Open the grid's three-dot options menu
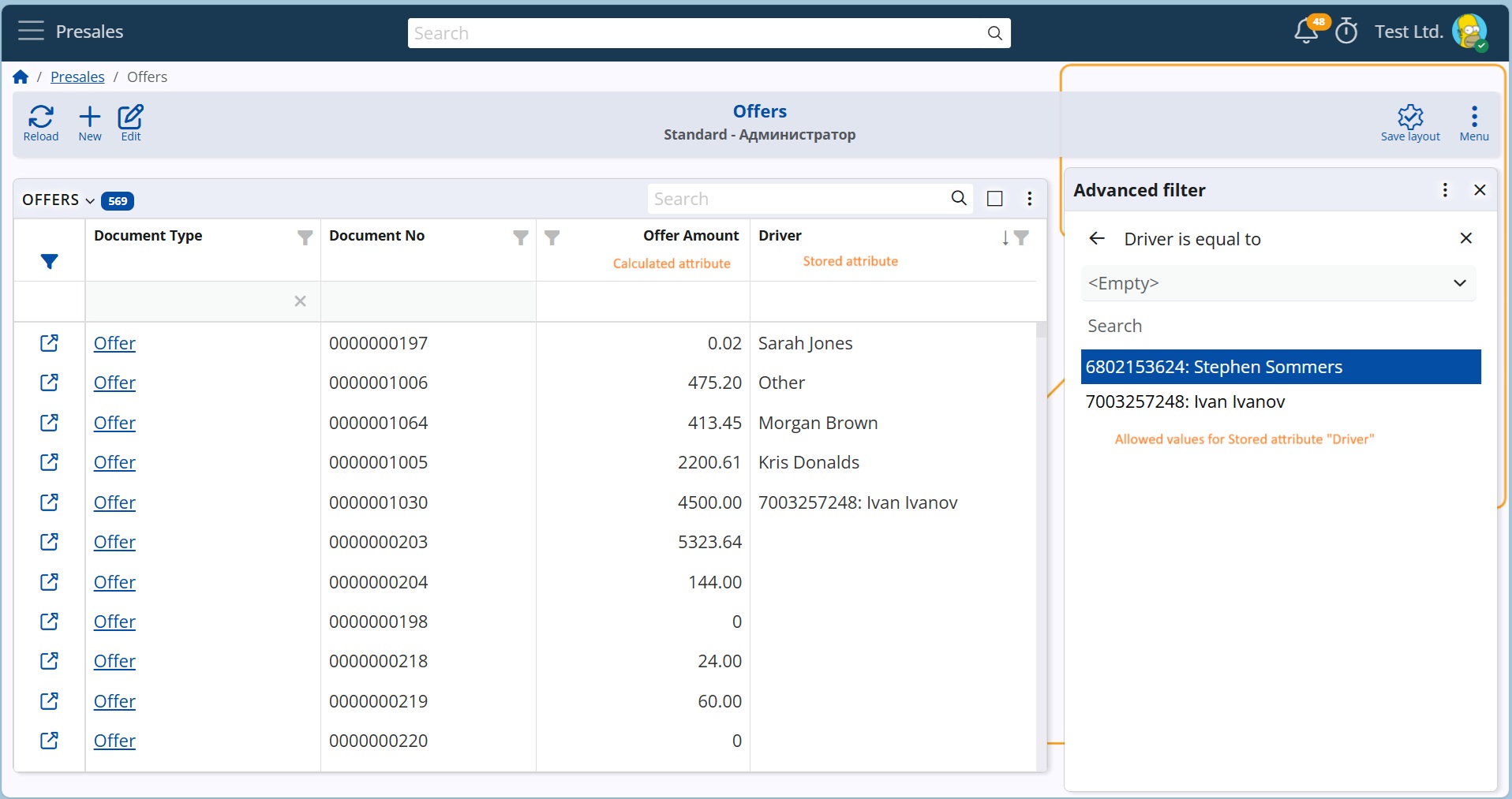Screen dimensions: 1512x799 pos(1030,199)
